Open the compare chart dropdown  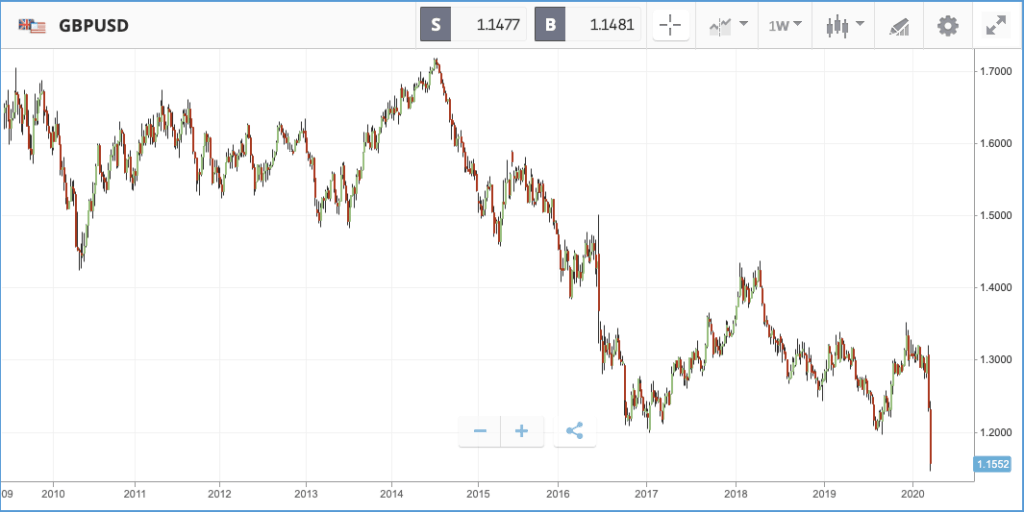[x=728, y=26]
